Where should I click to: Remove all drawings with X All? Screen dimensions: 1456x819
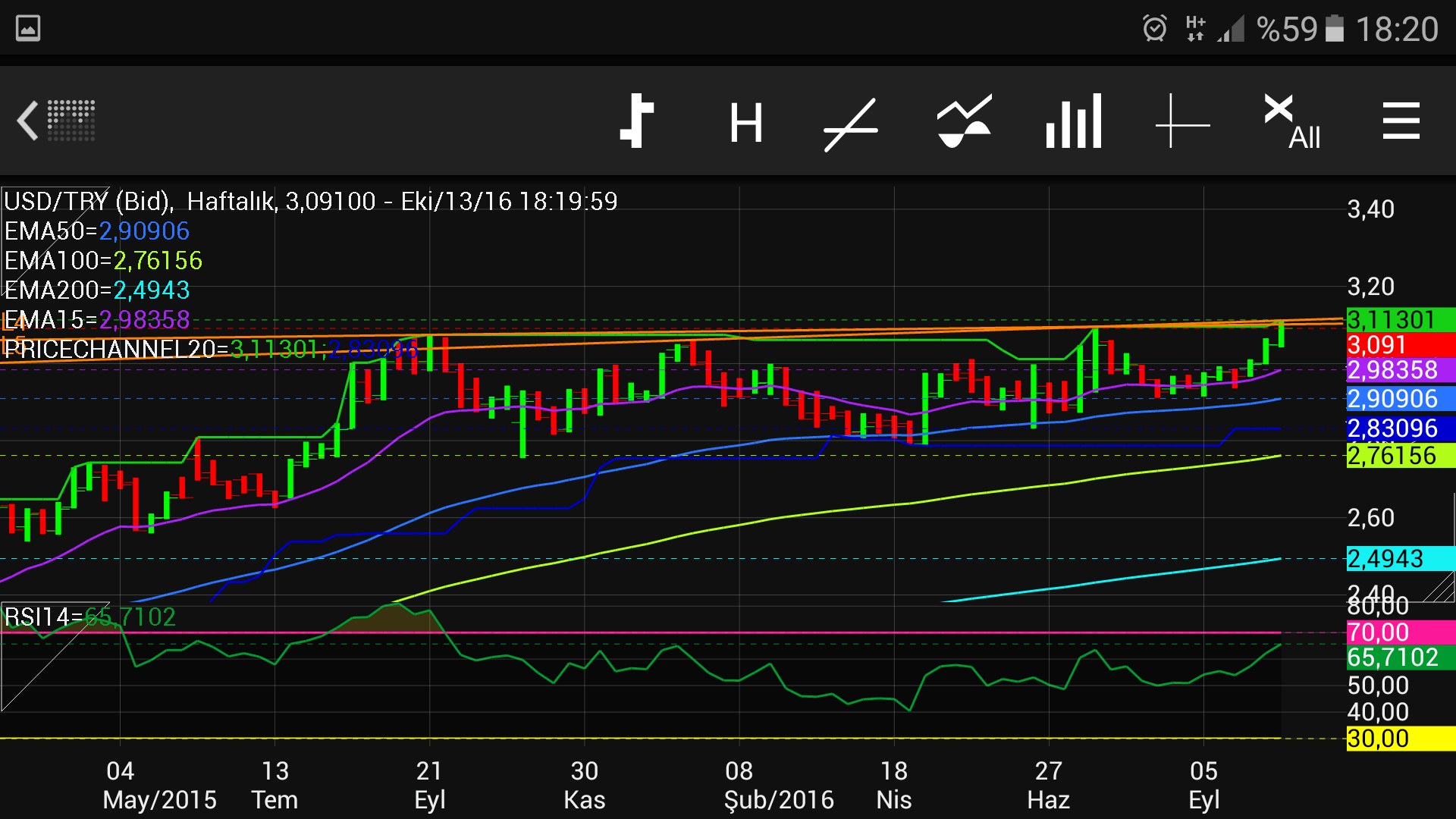pos(1291,121)
